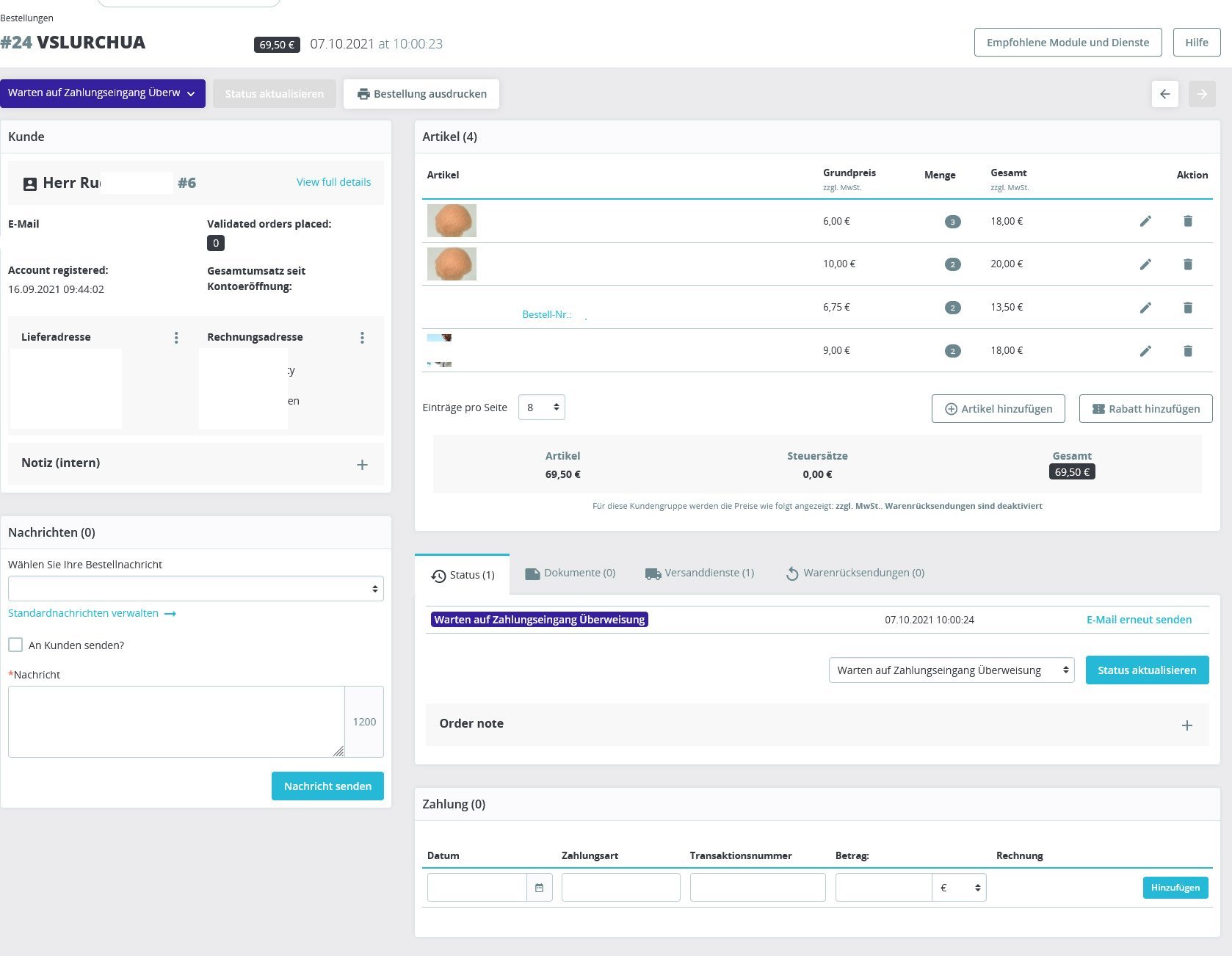Select the account registration date 16.09.2021 09:44:02
Image resolution: width=1232 pixels, height=956 pixels.
click(56, 289)
